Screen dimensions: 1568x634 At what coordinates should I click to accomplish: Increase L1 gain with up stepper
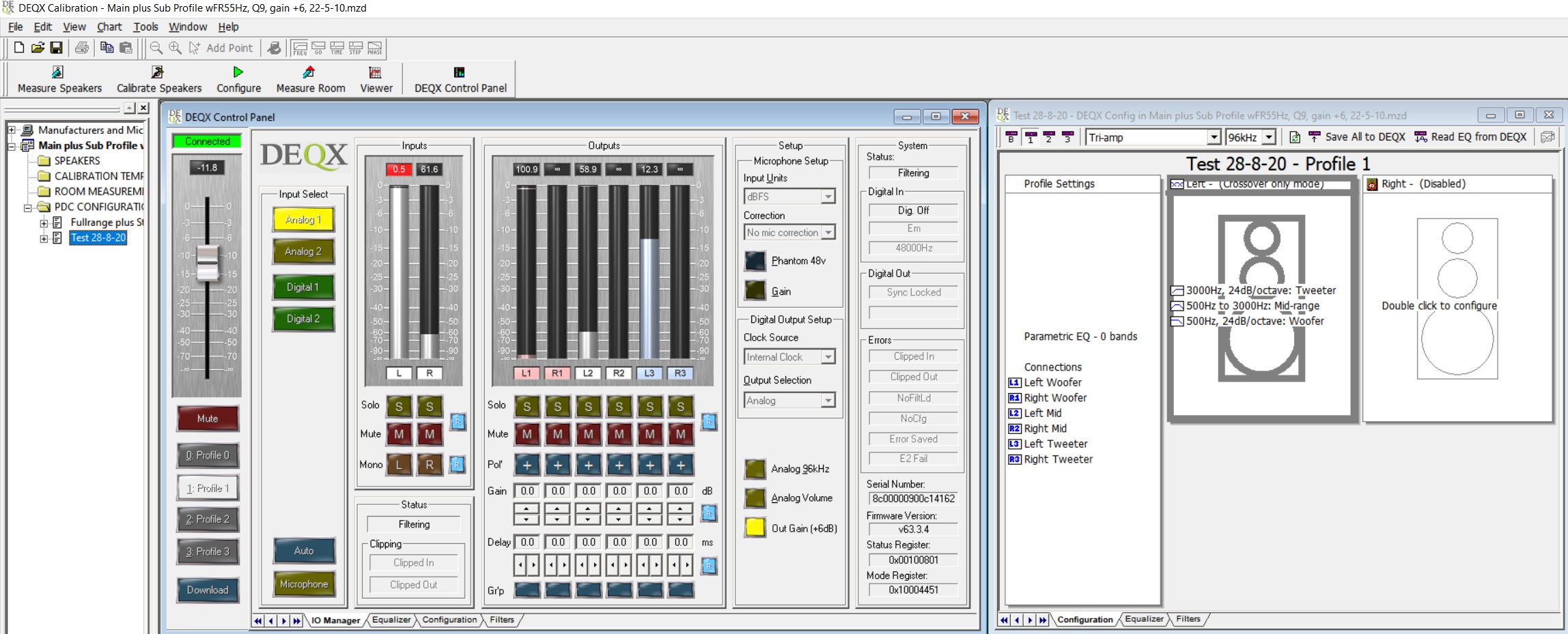click(x=527, y=508)
